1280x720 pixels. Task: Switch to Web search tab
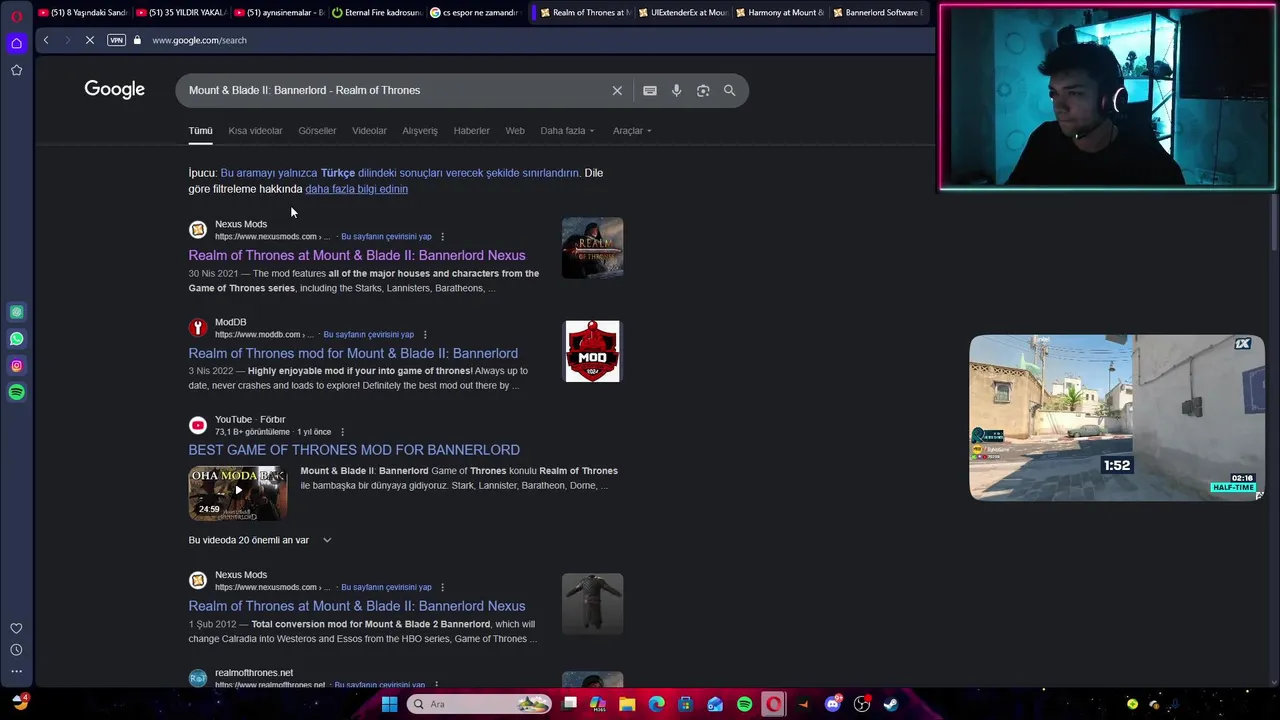515,131
